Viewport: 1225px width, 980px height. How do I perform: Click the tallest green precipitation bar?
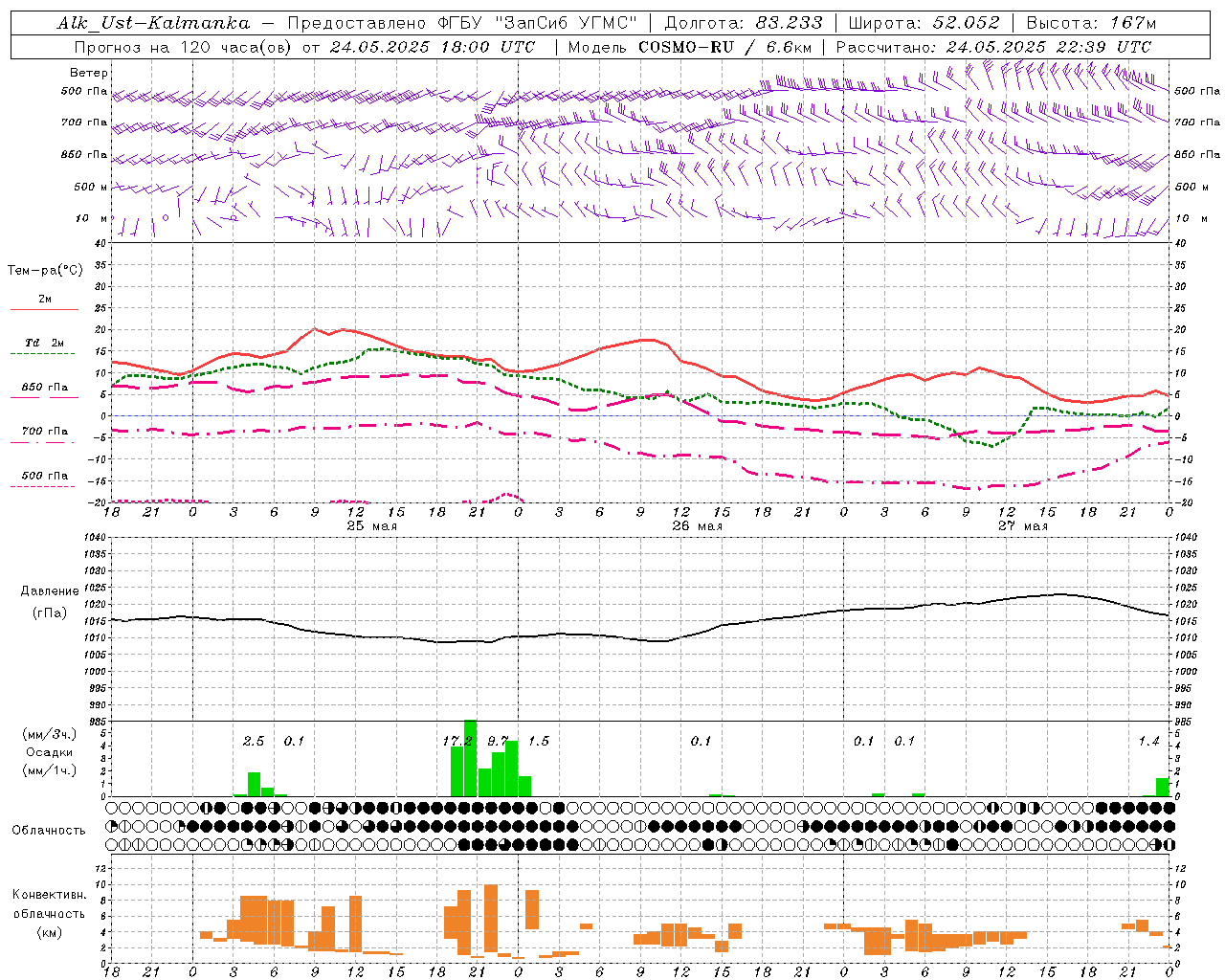[470, 758]
